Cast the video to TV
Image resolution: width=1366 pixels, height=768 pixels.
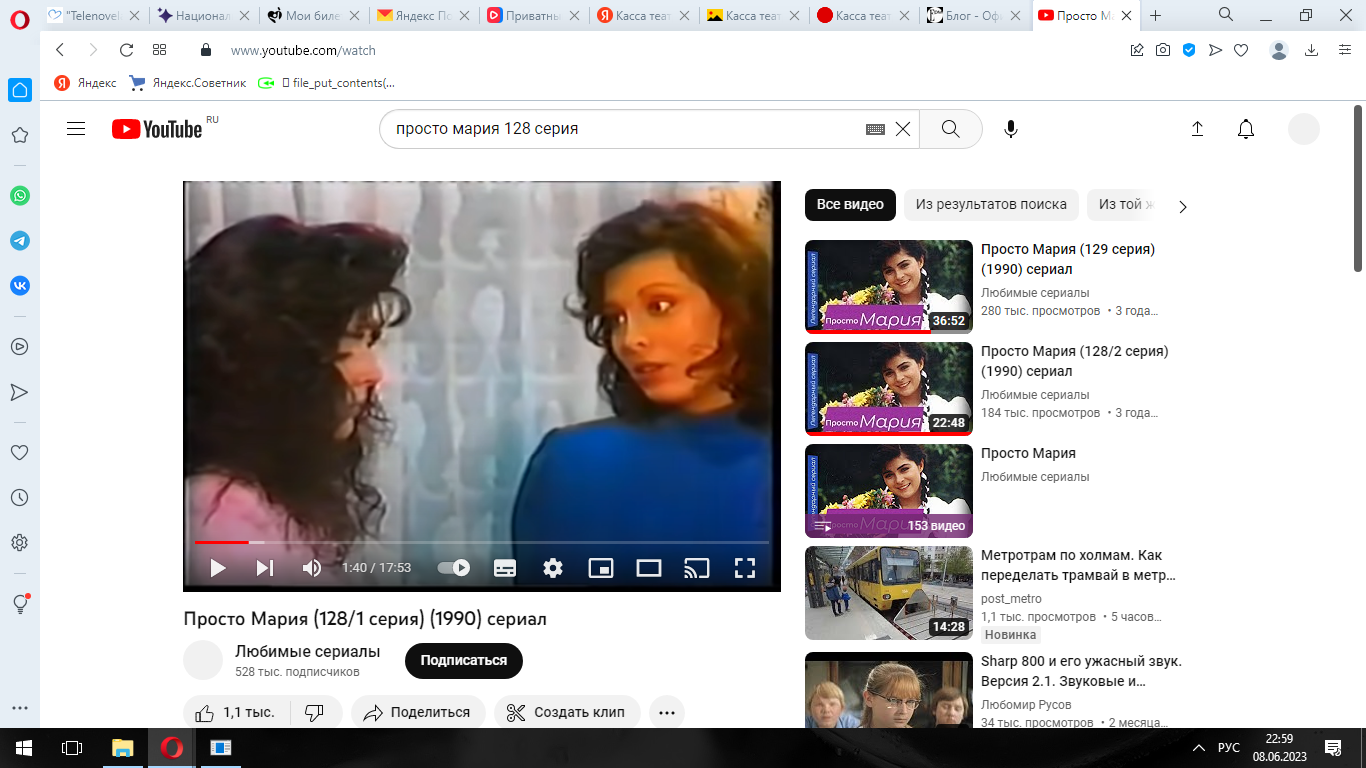tap(697, 568)
